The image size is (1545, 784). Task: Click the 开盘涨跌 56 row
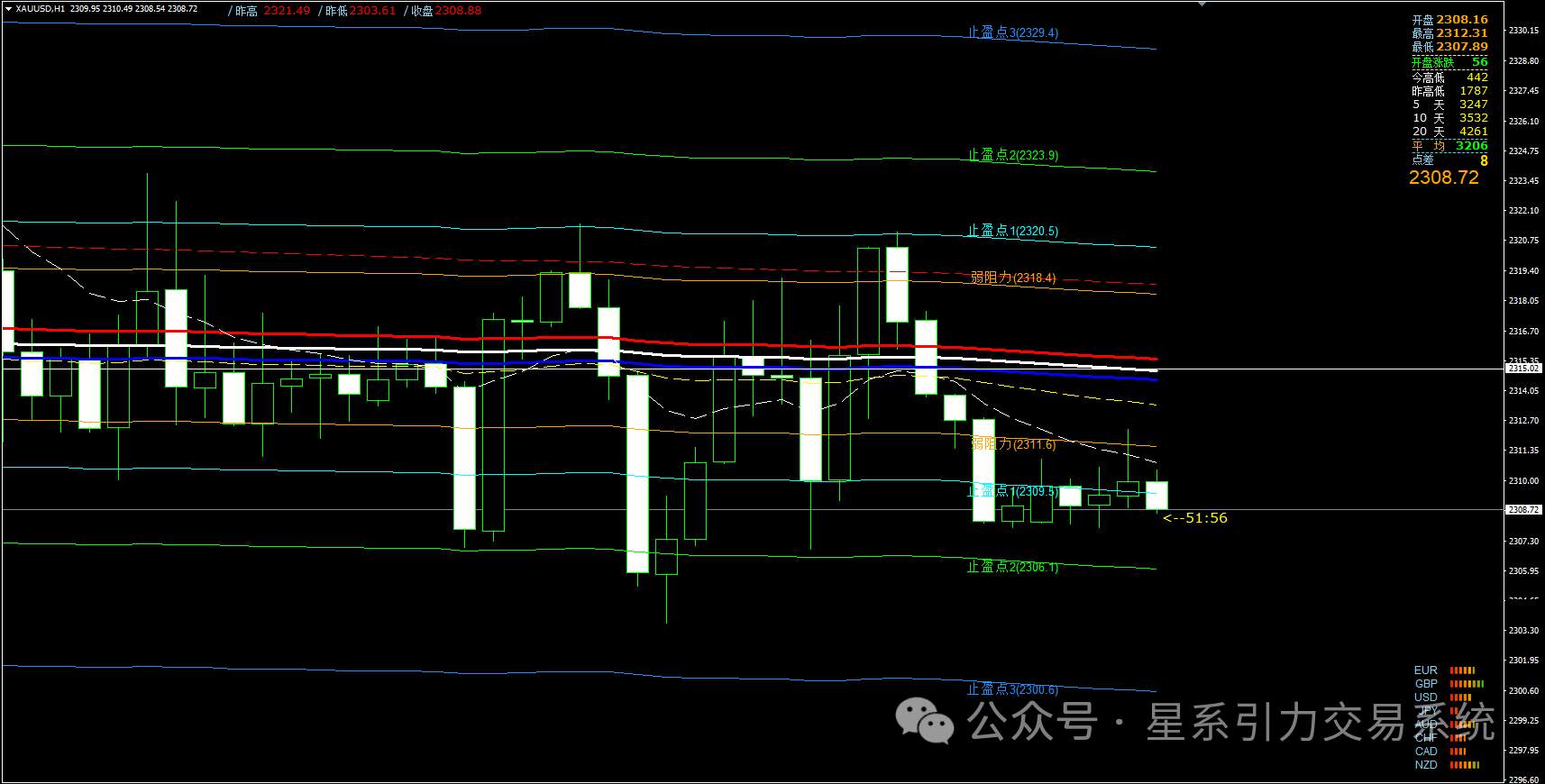click(1449, 62)
